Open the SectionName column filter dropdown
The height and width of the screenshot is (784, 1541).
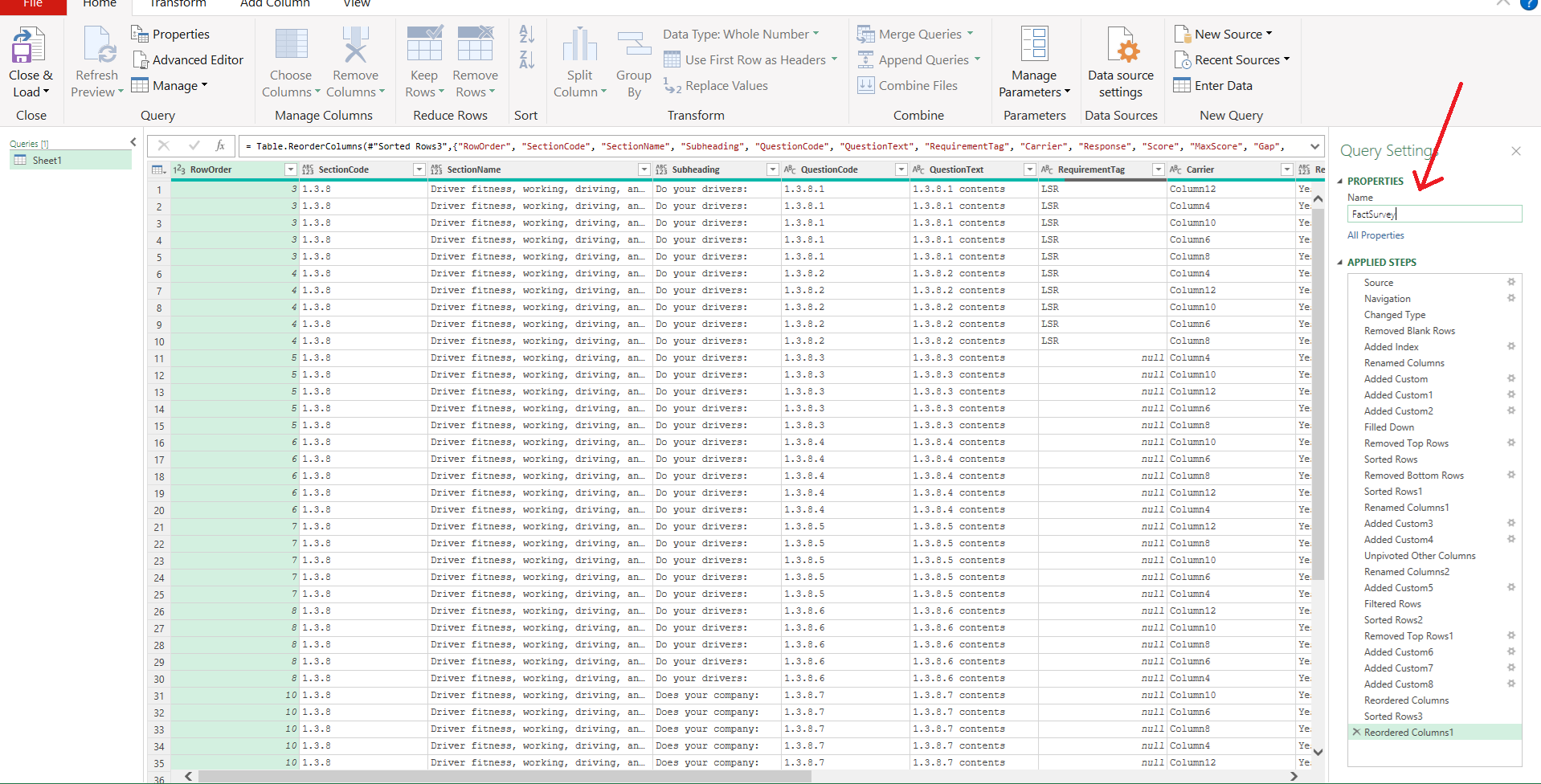[x=644, y=169]
